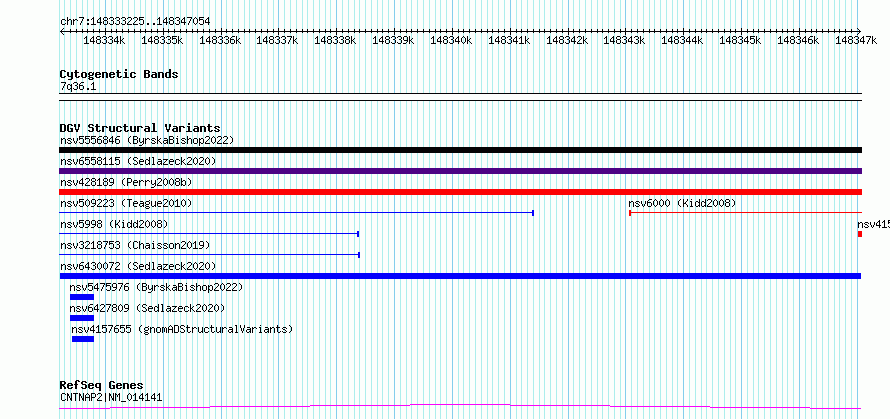This screenshot has height=419, width=890.
Task: Open the nsv5998 (Kidd2008) label
Action: coord(114,224)
